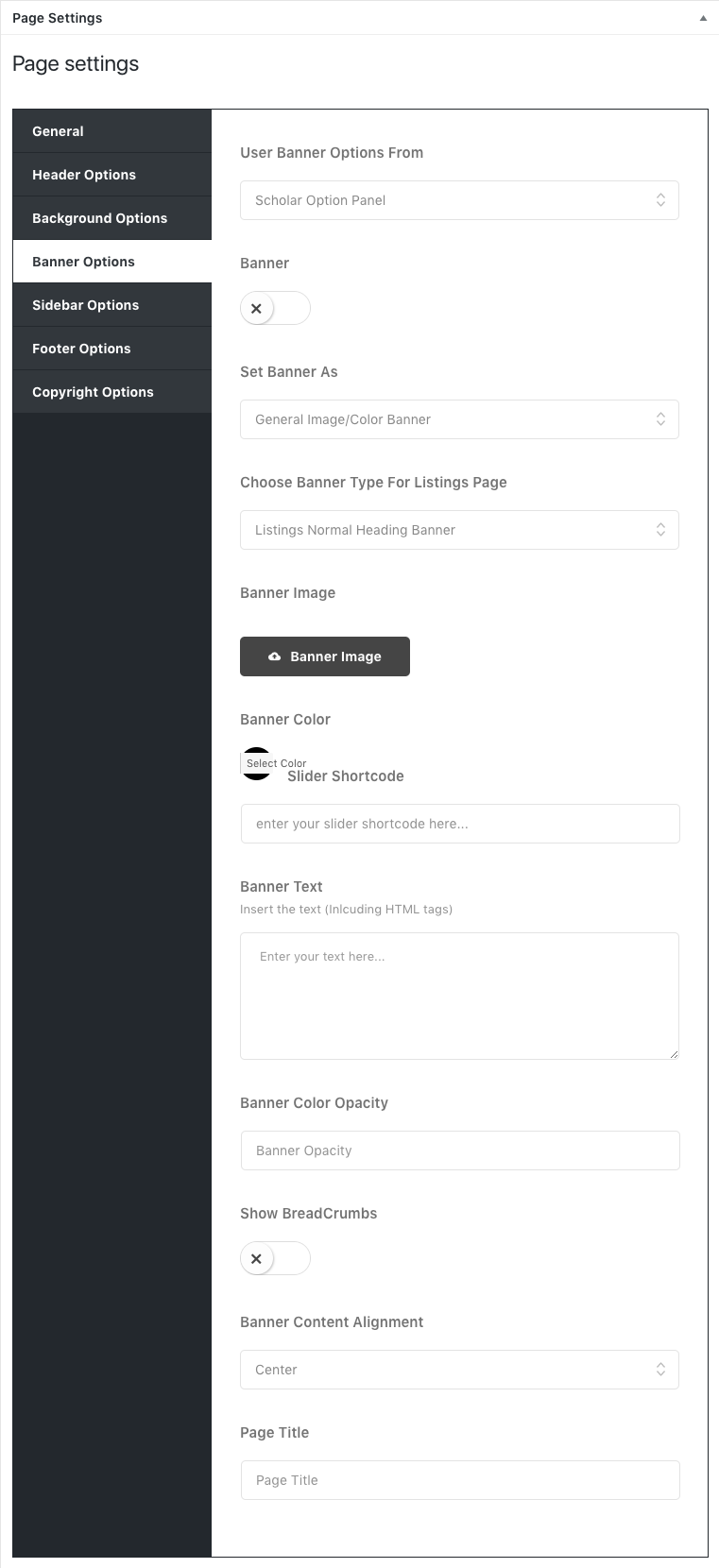
Task: Click the upload cloud icon on Banner Image
Action: (x=275, y=656)
